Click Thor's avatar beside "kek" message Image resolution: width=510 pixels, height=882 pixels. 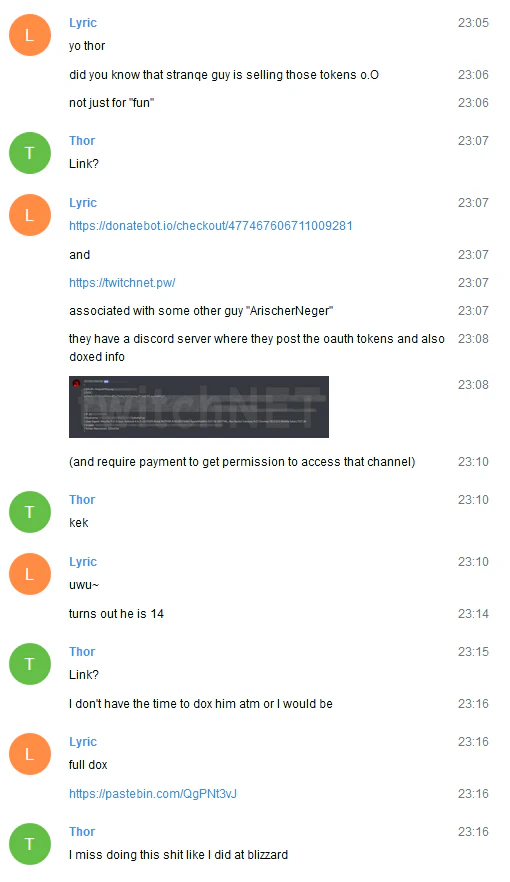point(30,512)
